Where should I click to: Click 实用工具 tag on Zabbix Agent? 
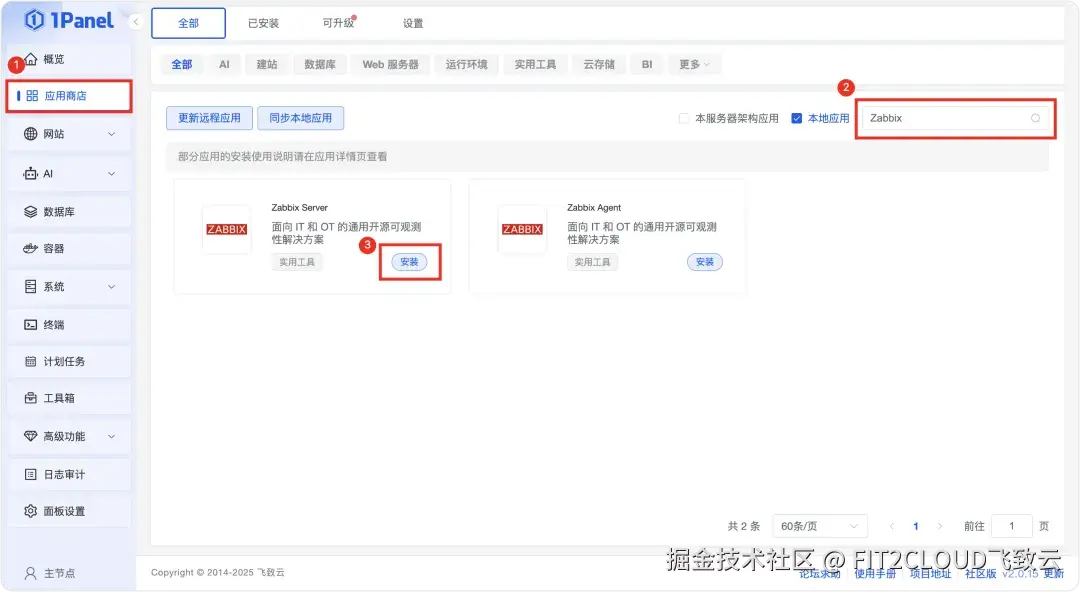click(592, 262)
